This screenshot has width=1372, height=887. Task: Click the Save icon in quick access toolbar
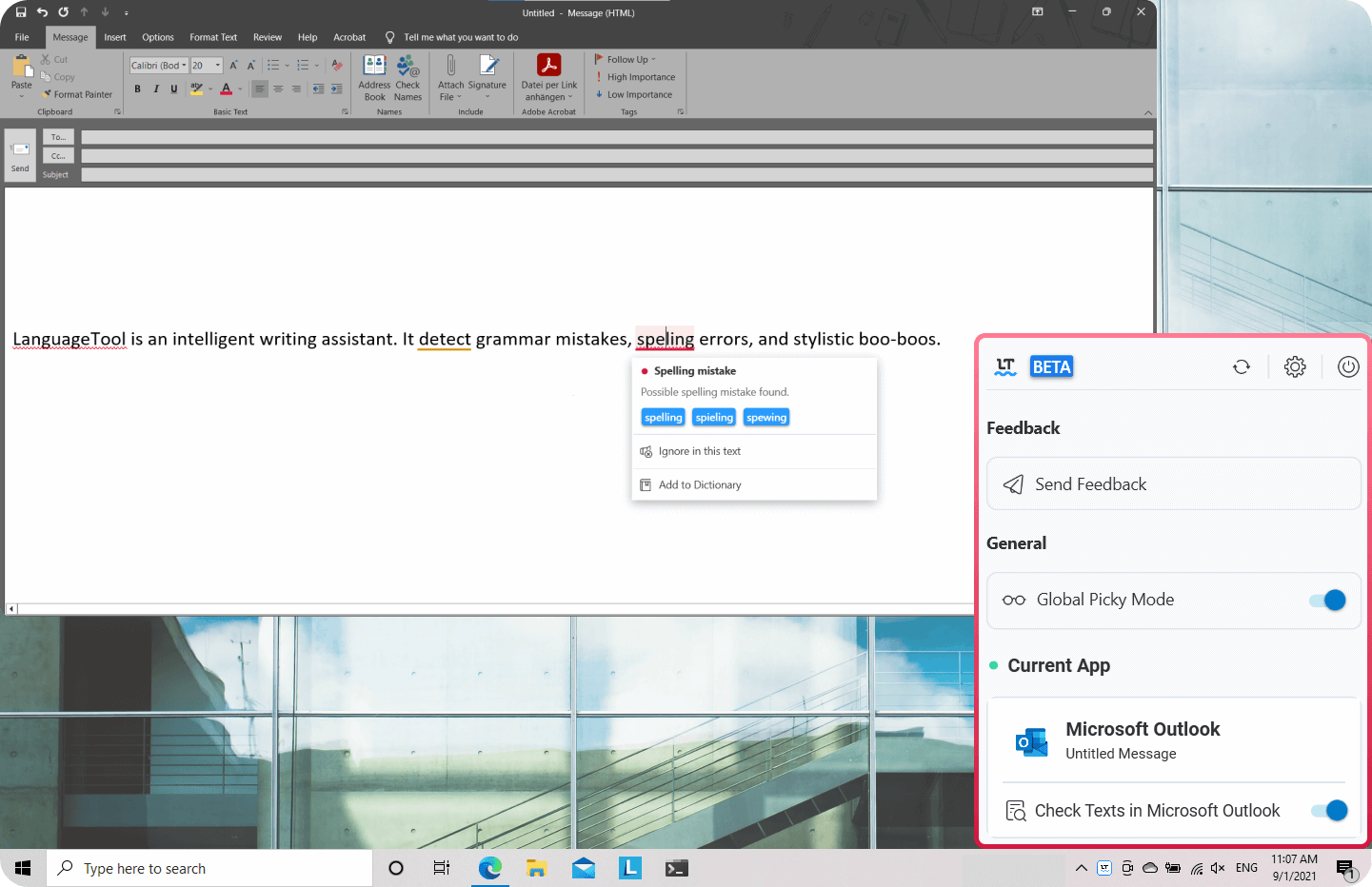click(21, 12)
